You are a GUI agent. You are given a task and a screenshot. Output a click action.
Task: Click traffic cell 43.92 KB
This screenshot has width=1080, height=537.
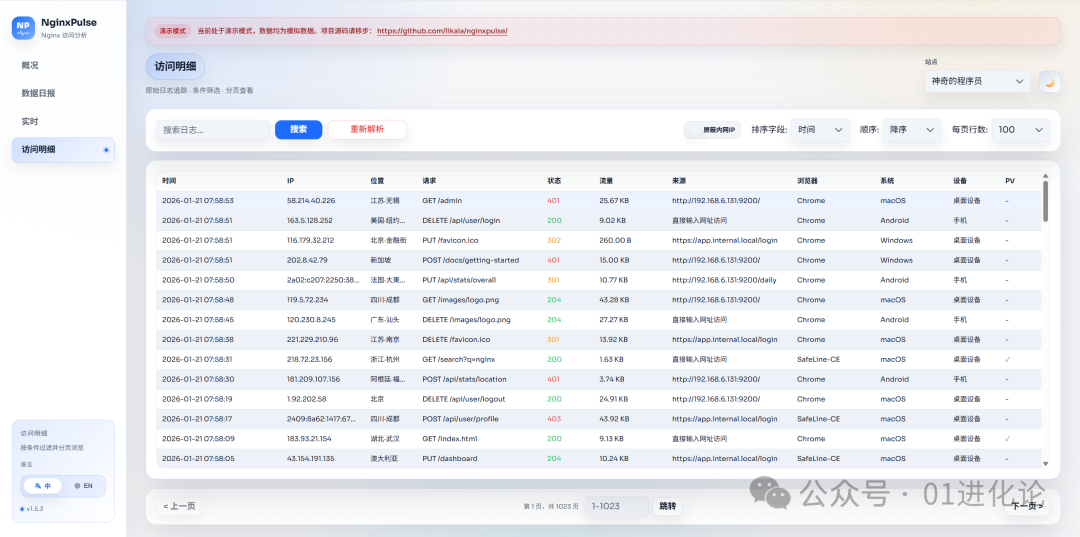pos(614,419)
